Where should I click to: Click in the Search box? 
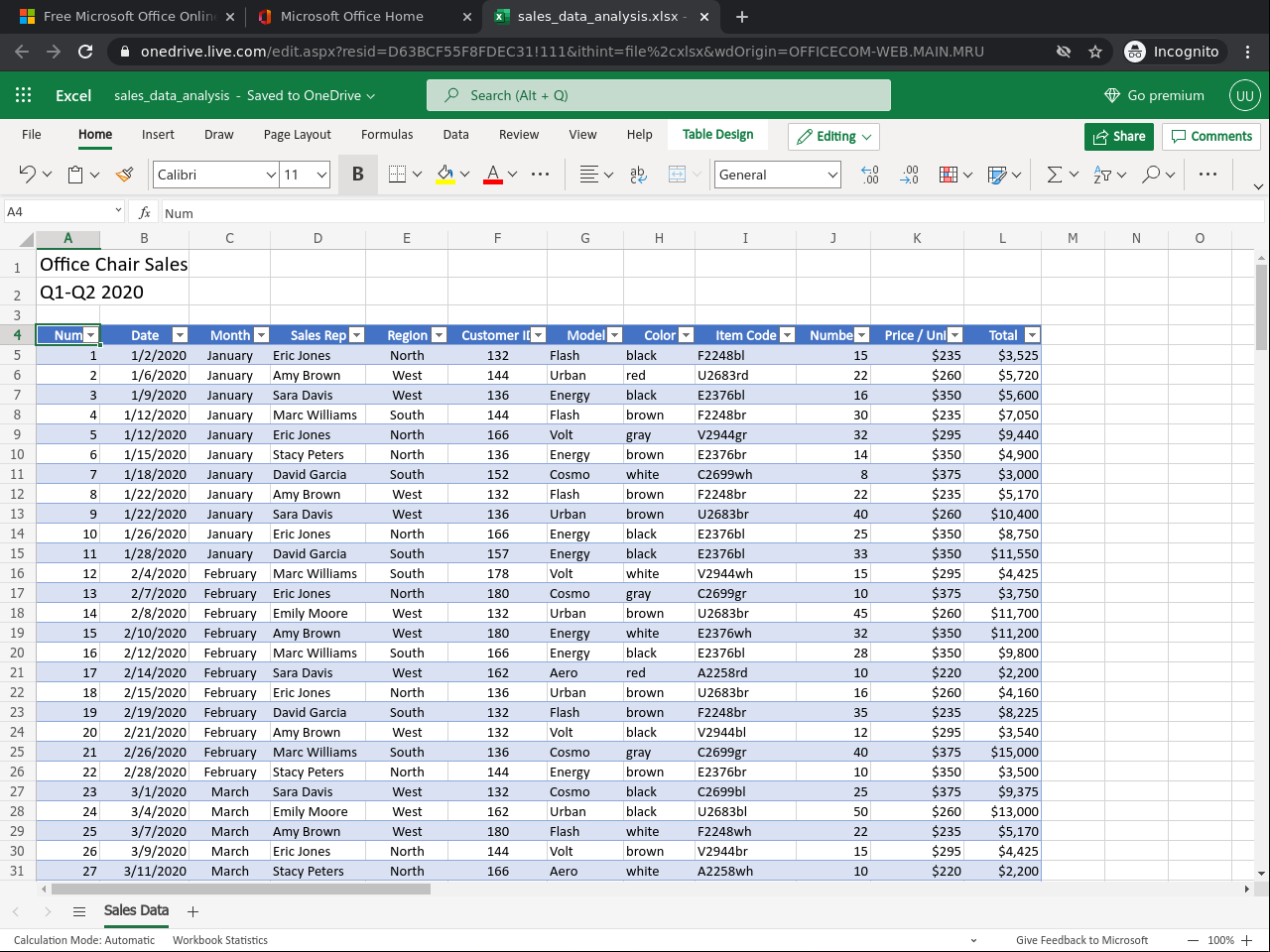(659, 95)
